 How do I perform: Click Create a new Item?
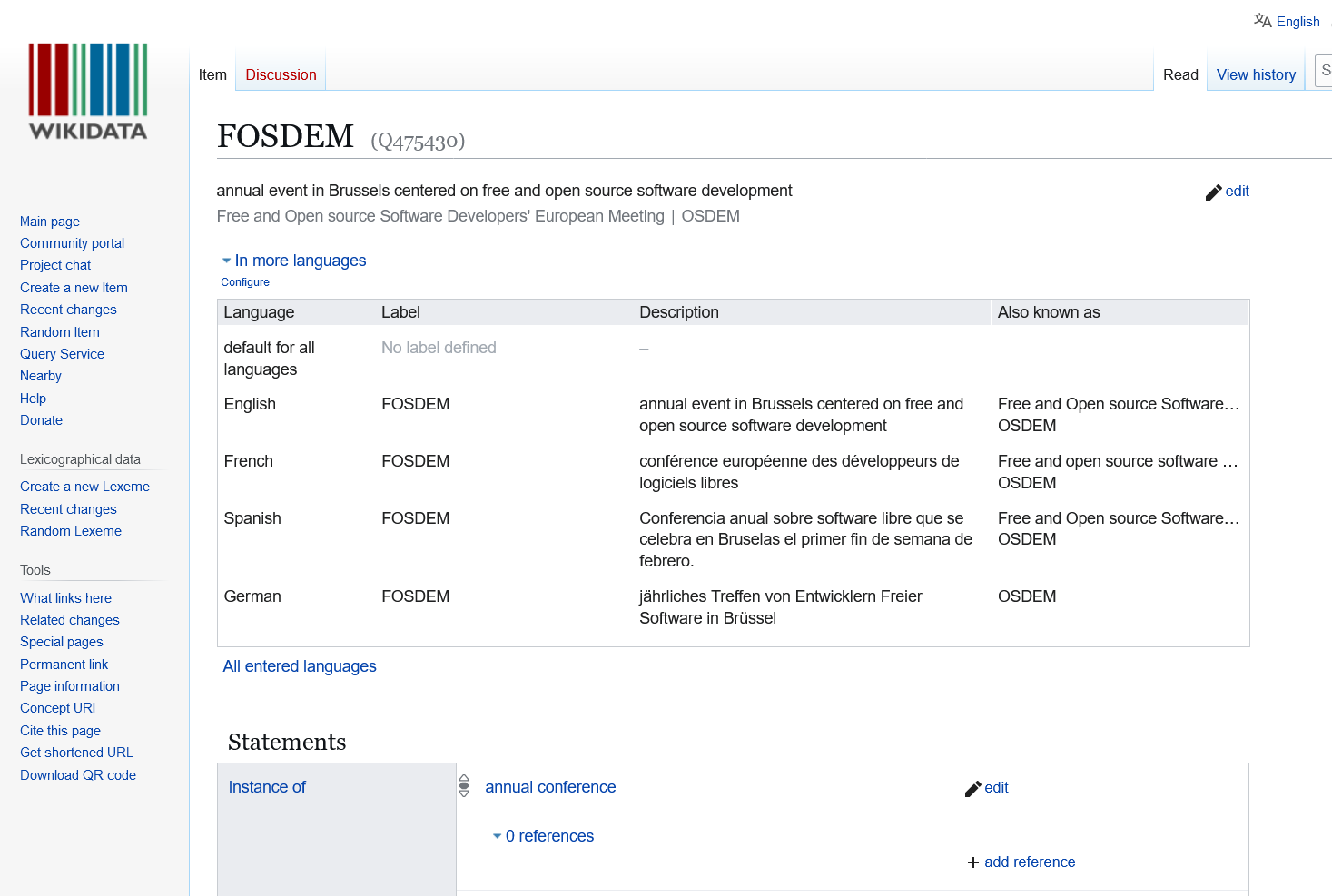[x=74, y=288]
